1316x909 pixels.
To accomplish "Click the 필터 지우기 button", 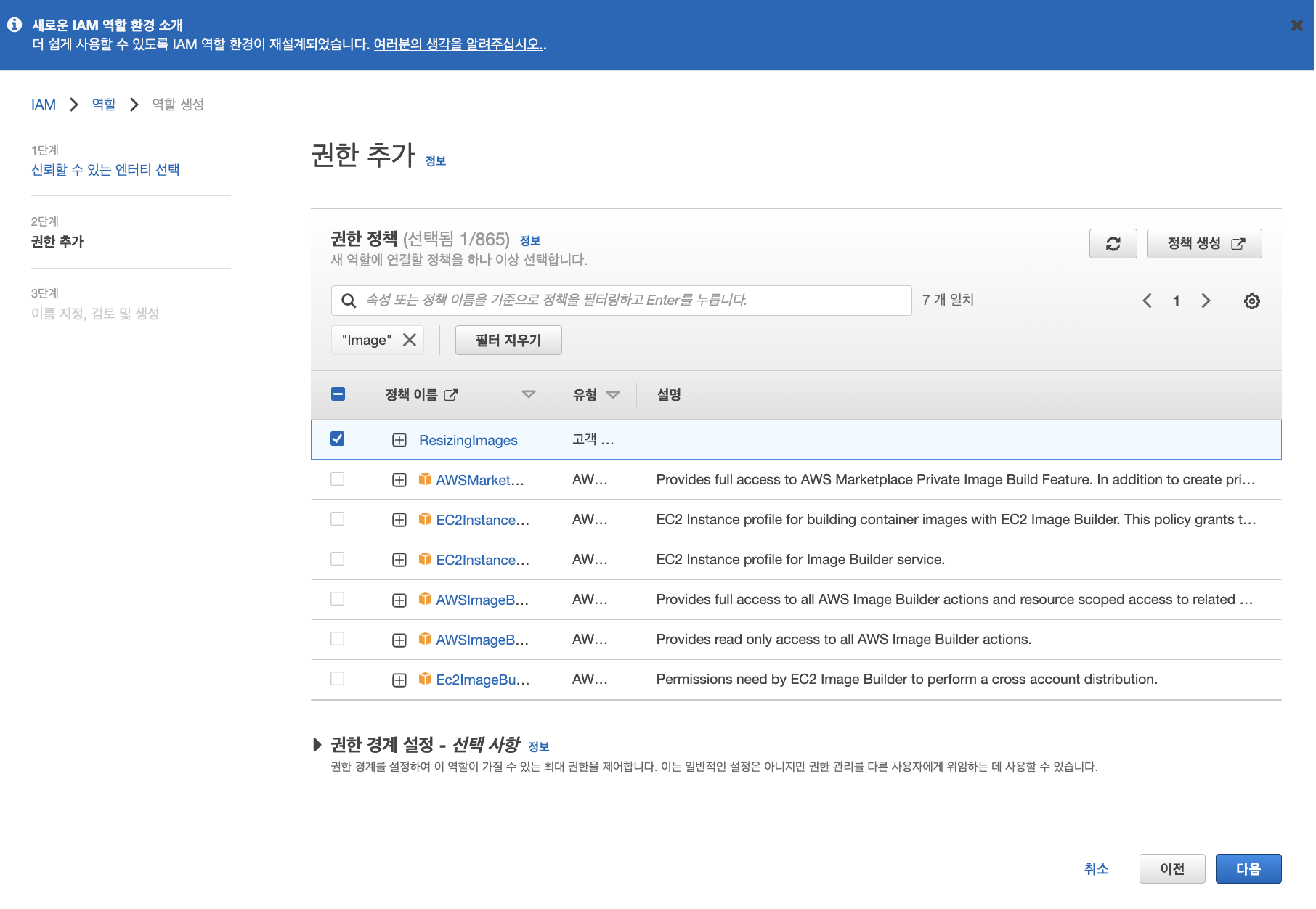I will pos(508,340).
